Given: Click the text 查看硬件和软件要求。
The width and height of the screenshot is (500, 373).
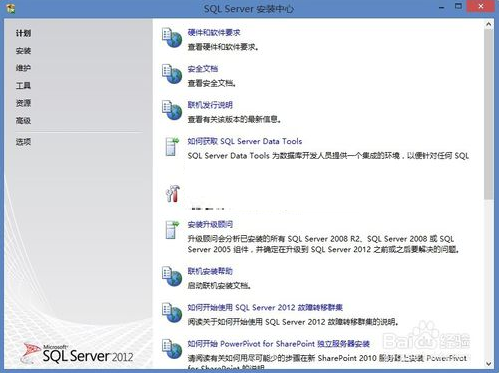Looking at the screenshot, I should (223, 47).
